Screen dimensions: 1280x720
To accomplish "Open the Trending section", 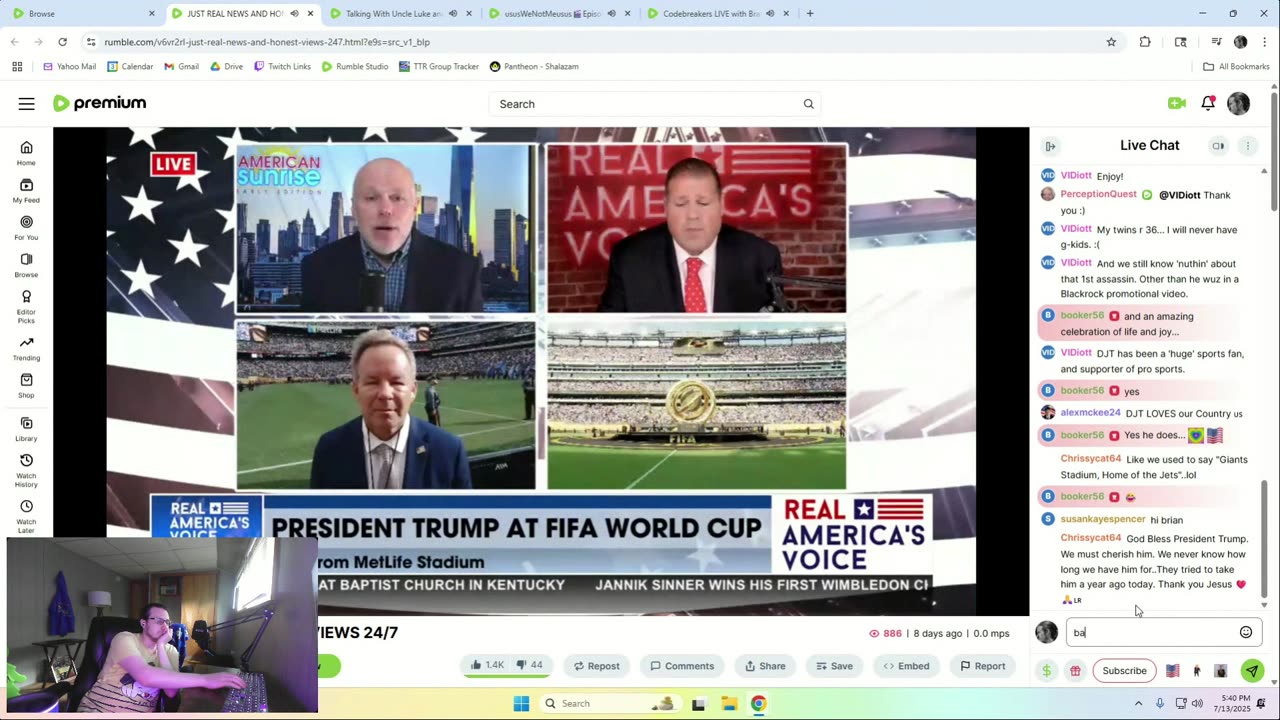I will coord(26,348).
